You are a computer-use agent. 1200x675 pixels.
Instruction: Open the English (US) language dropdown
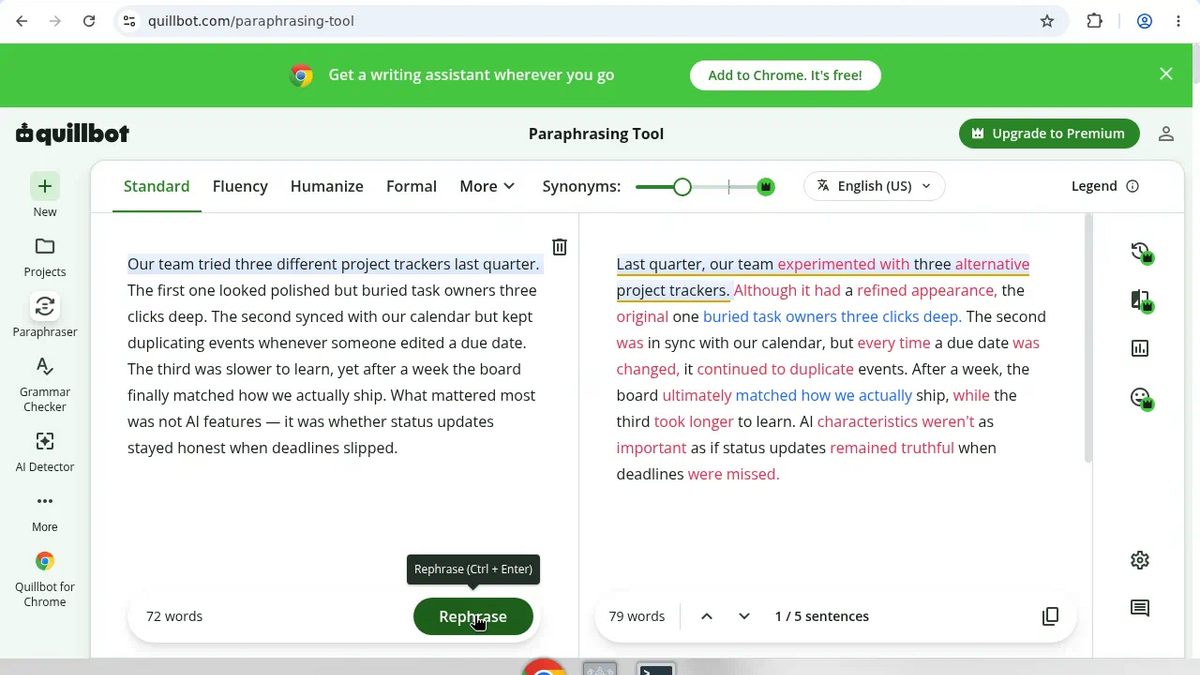[874, 186]
